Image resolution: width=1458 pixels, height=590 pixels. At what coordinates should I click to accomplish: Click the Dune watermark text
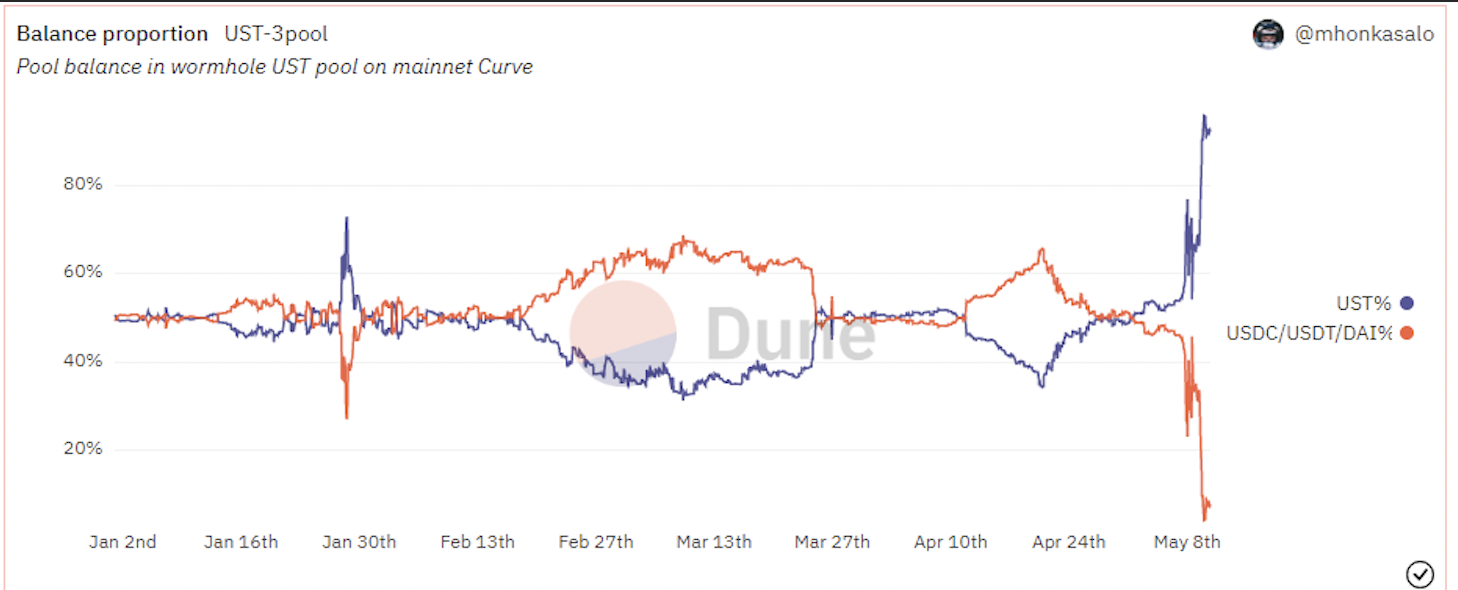click(790, 333)
